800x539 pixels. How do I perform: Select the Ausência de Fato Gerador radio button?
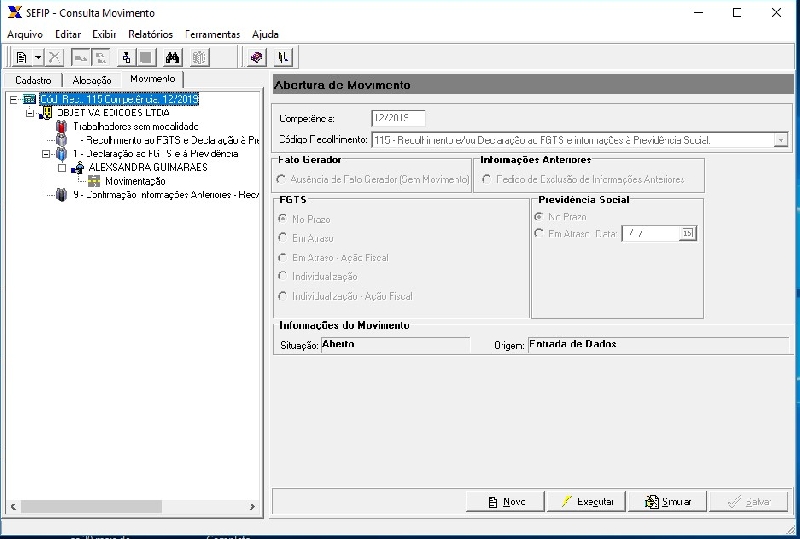tap(281, 180)
